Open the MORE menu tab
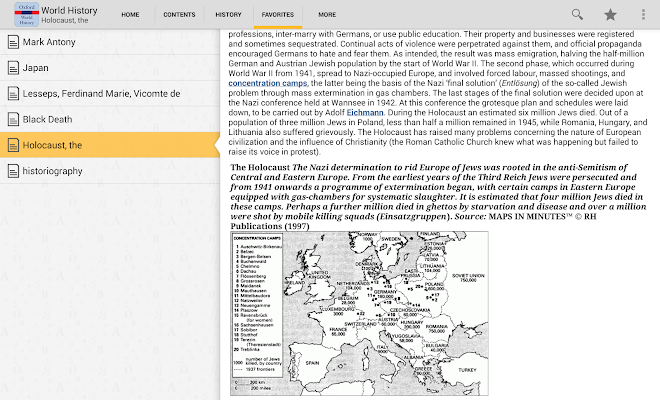Viewport: 660px width, 400px height. point(327,15)
